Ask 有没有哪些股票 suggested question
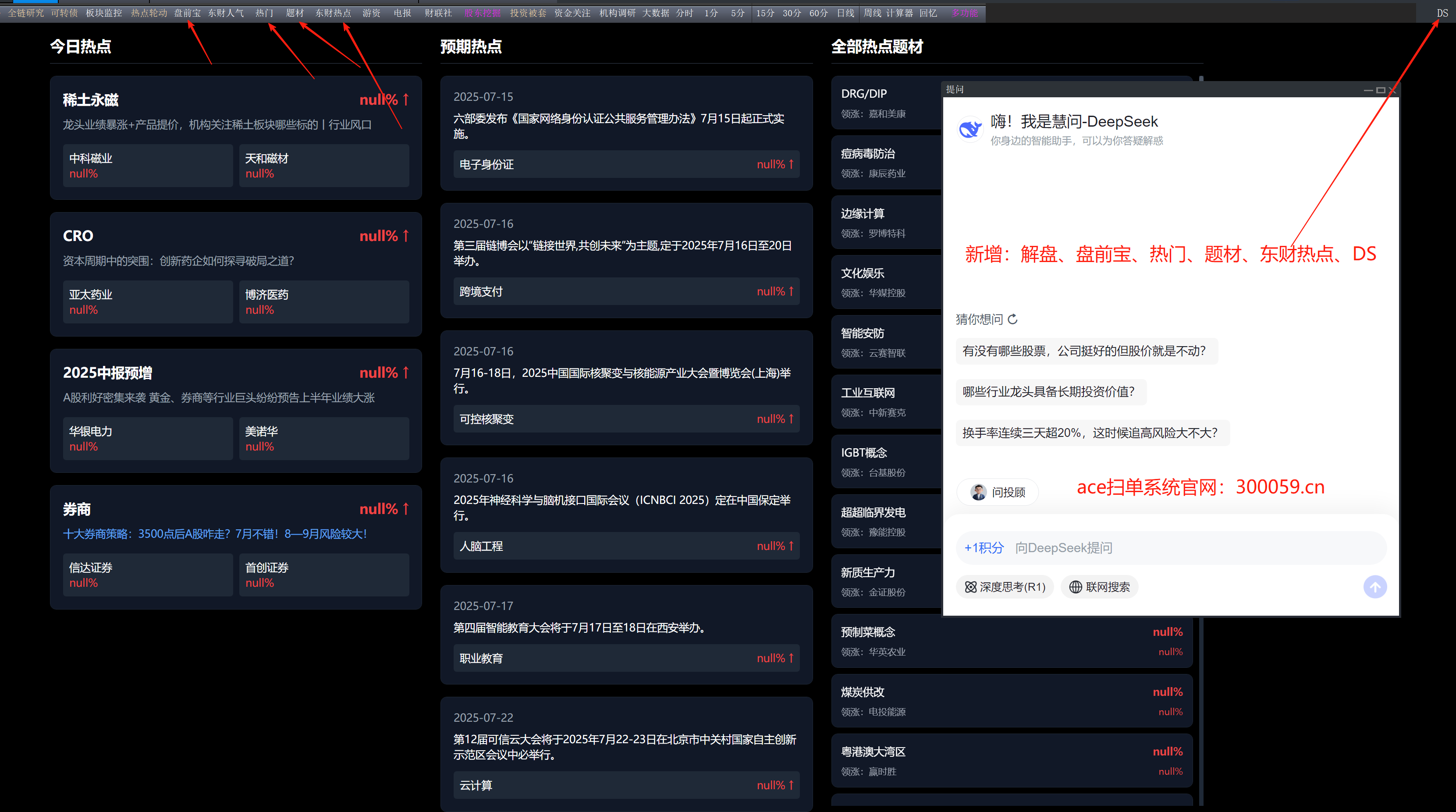1456x812 pixels. [1087, 351]
